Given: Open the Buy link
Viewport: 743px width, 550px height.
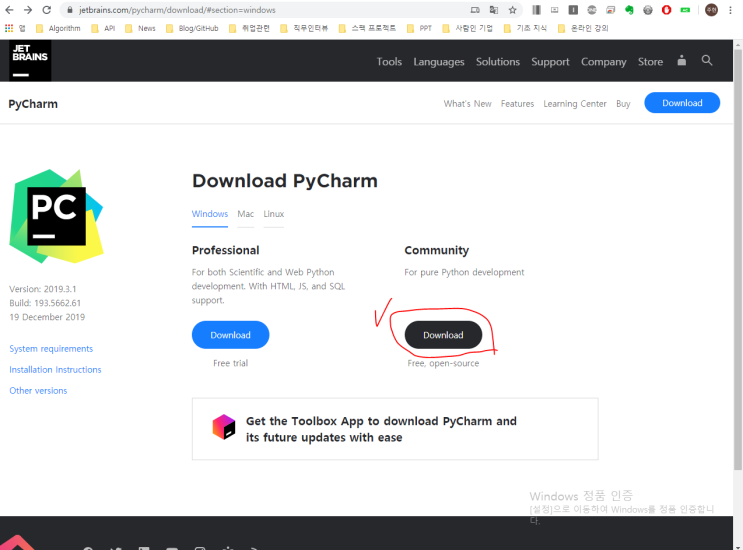Looking at the screenshot, I should pyautogui.click(x=623, y=104).
